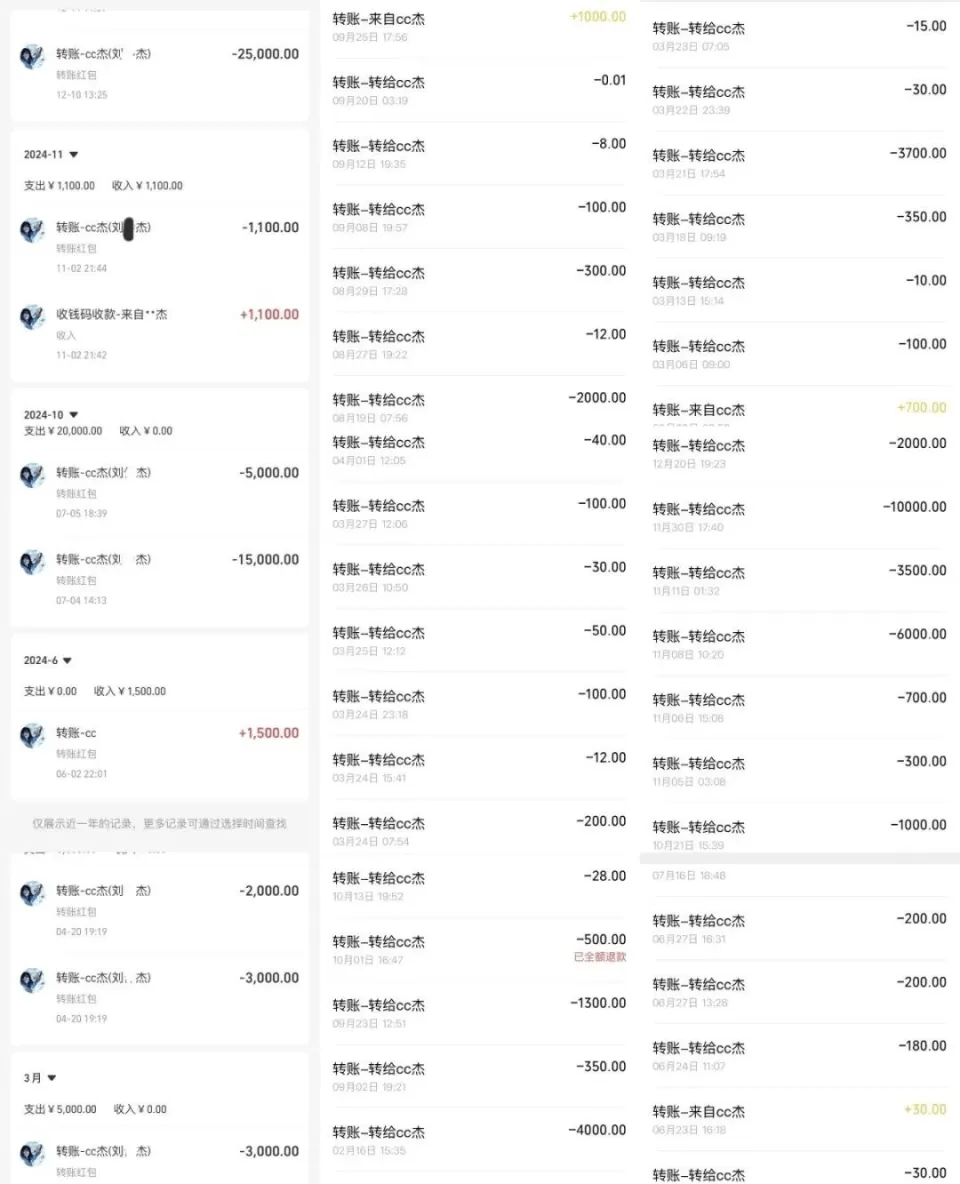
Task: Click avatar beside the -15,000.00 transfer
Action: pos(32,562)
